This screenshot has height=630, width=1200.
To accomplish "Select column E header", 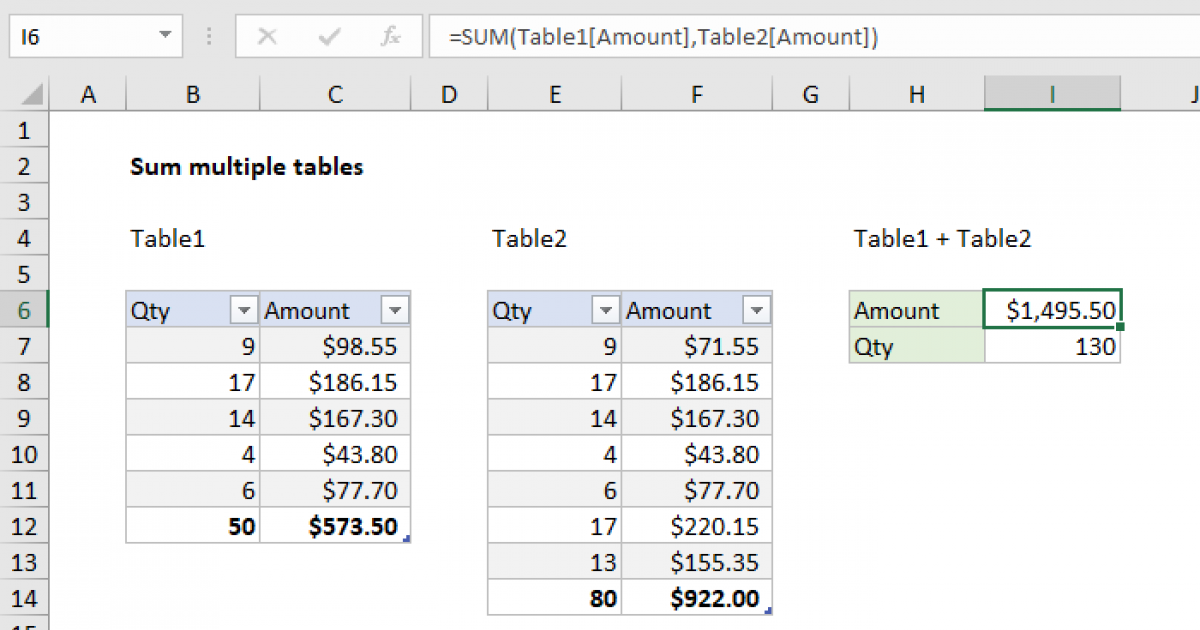I will point(554,95).
